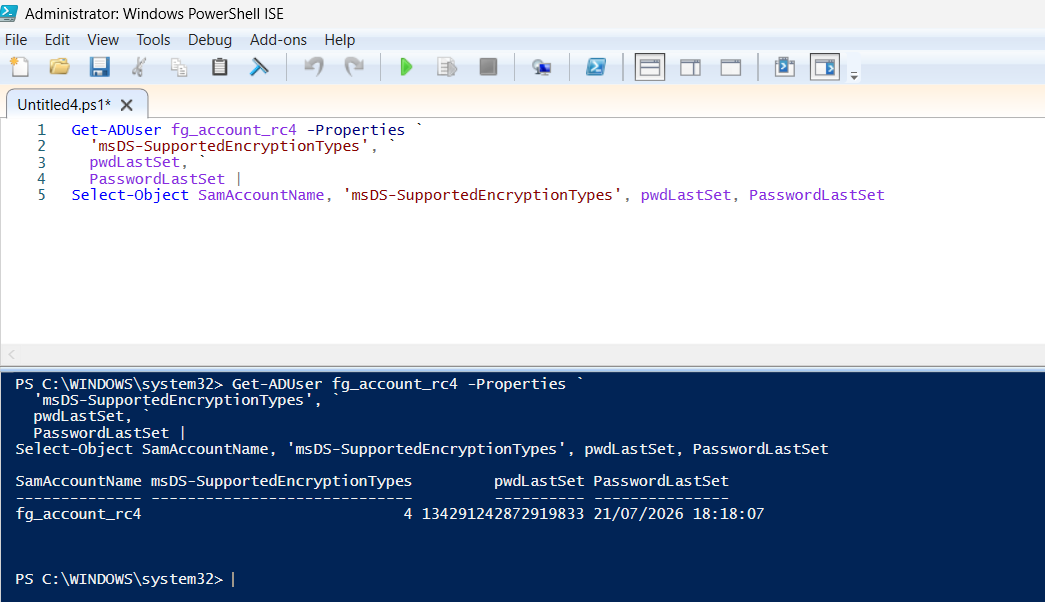Click pwdLastSet console column header
Screen dimensions: 1045x602
(539, 481)
